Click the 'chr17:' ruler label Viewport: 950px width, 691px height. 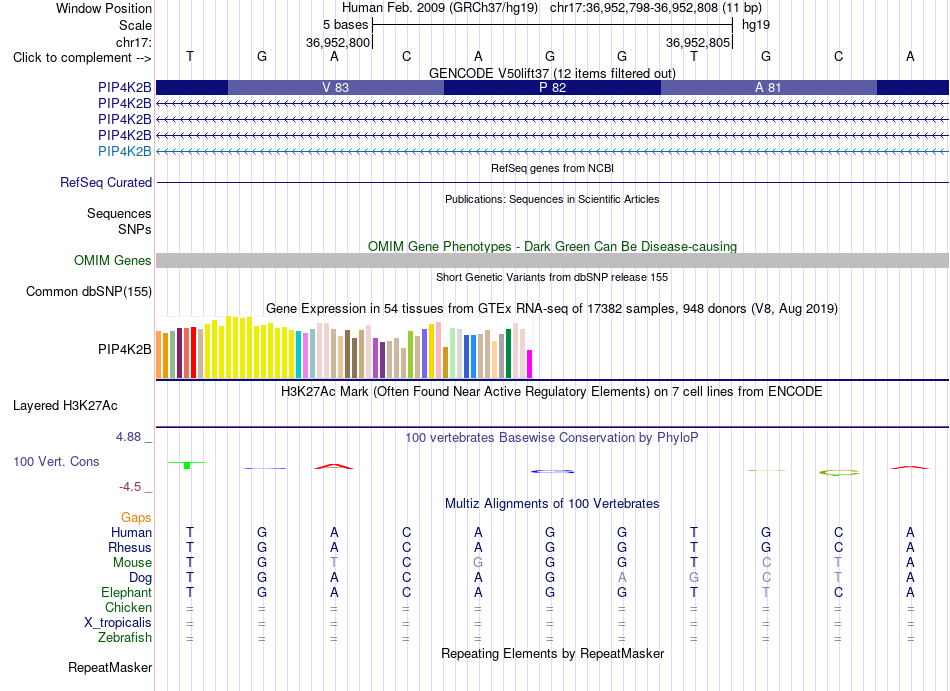tap(133, 42)
